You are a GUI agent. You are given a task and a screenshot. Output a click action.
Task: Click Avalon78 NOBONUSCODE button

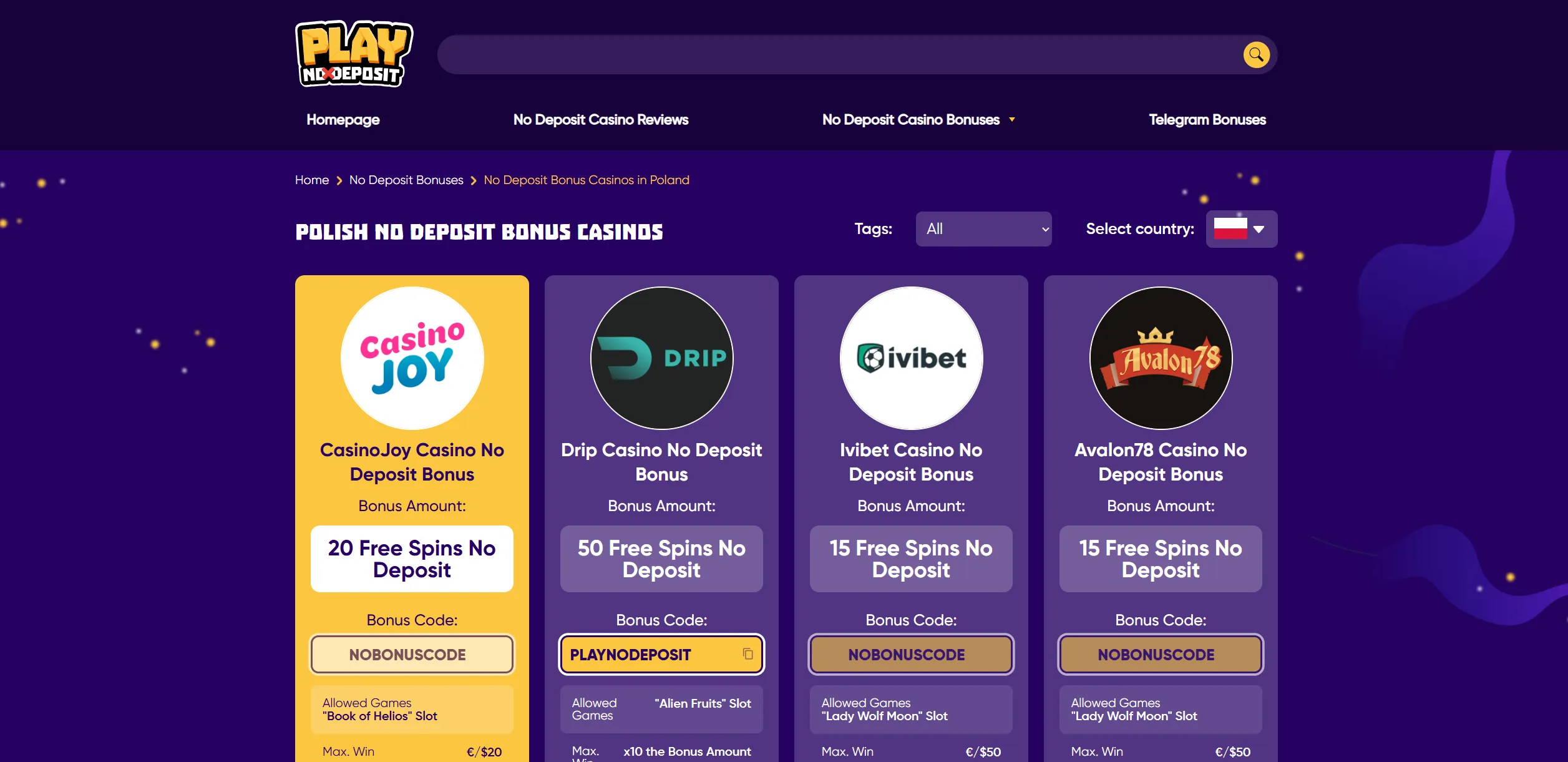(x=1161, y=654)
